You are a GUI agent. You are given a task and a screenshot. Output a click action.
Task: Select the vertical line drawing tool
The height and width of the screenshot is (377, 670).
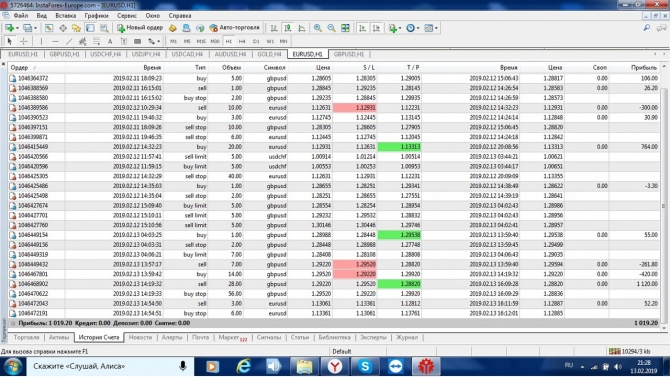pyautogui.click(x=41, y=41)
